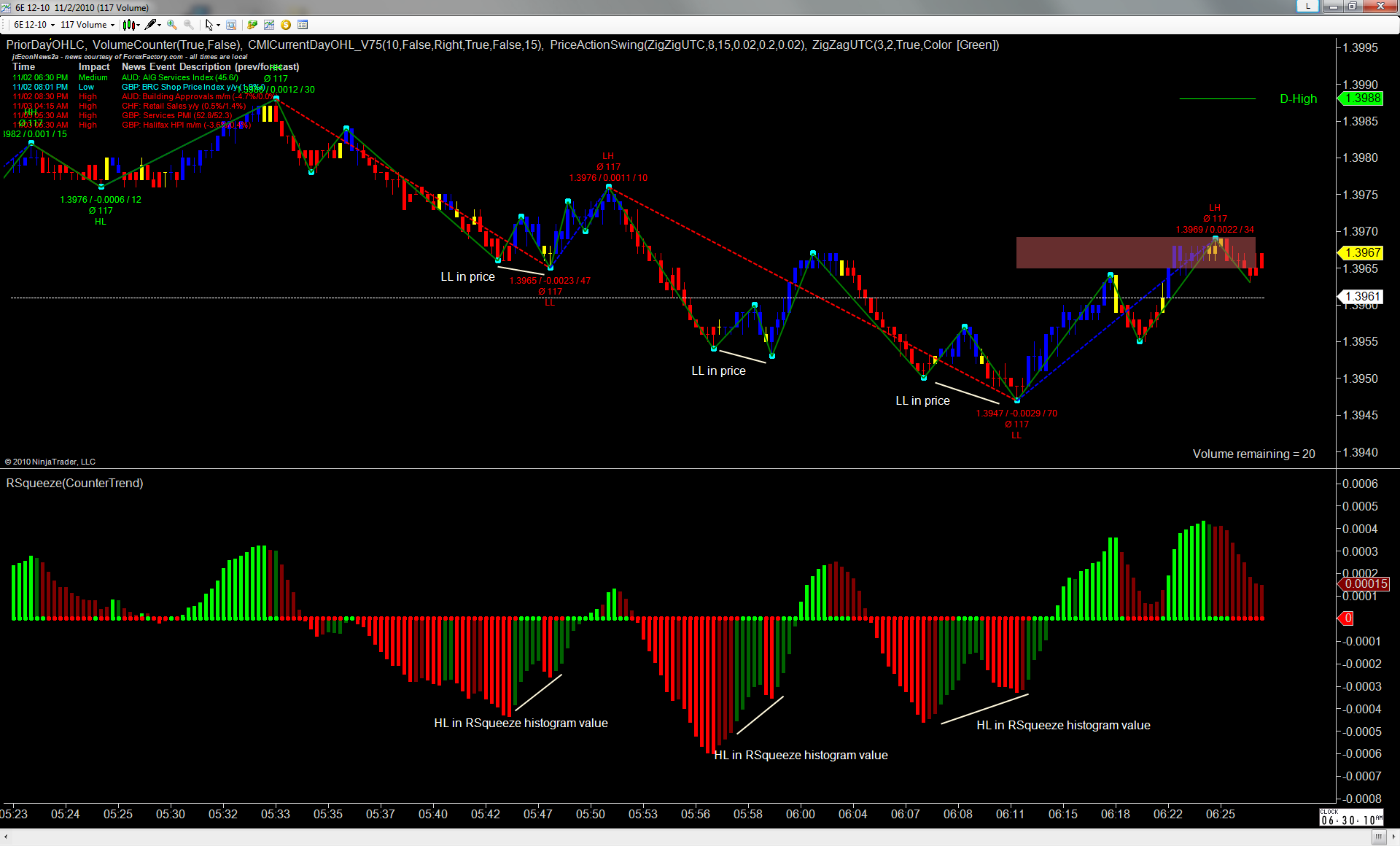Click the left arrow of horizontal scrollbar

pyautogui.click(x=6, y=837)
